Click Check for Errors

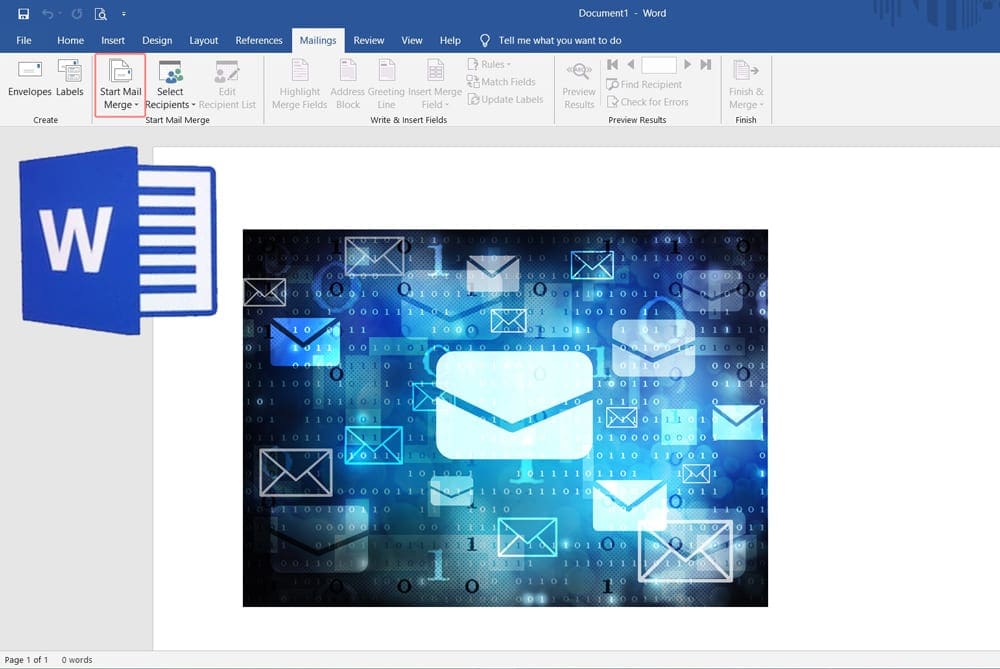coord(647,102)
